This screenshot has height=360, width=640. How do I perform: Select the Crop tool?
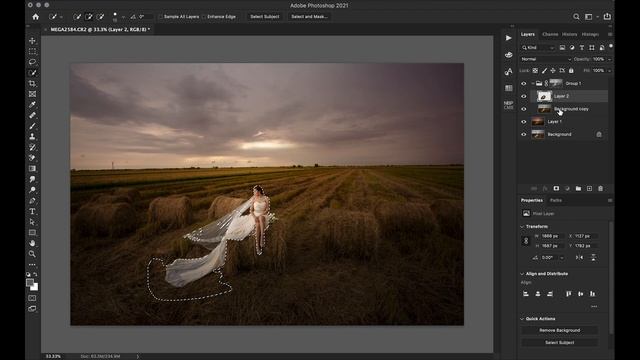(32, 83)
